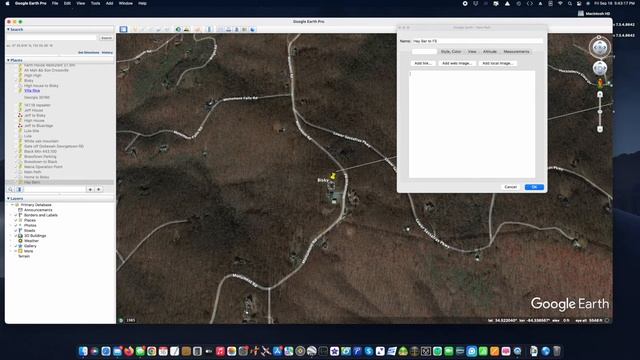The width and height of the screenshot is (640, 360).
Task: Collapse the Search panel
Action: coord(8,29)
